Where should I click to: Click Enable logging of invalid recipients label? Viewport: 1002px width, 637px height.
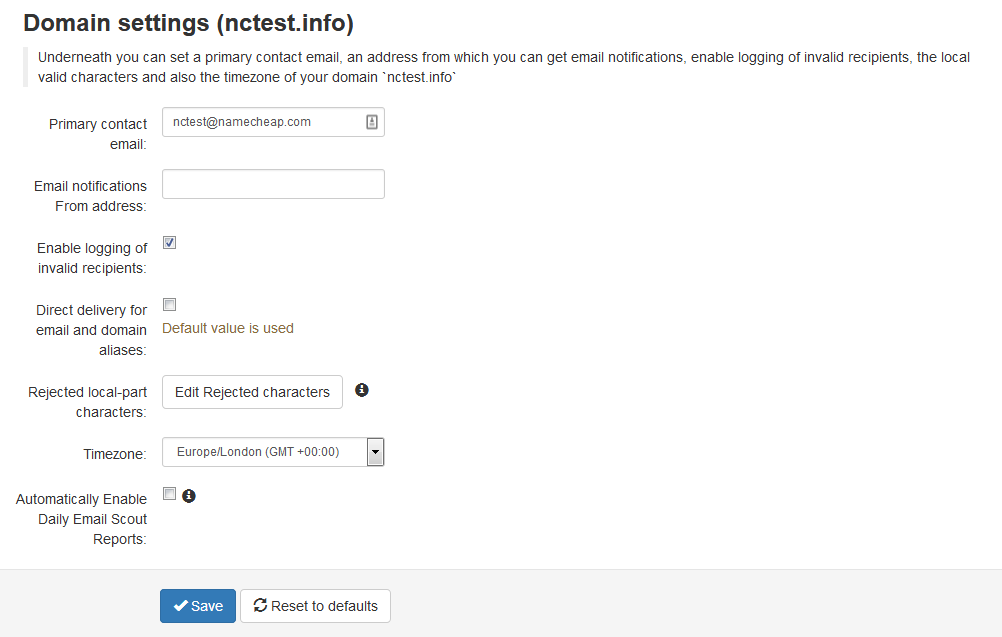92,258
